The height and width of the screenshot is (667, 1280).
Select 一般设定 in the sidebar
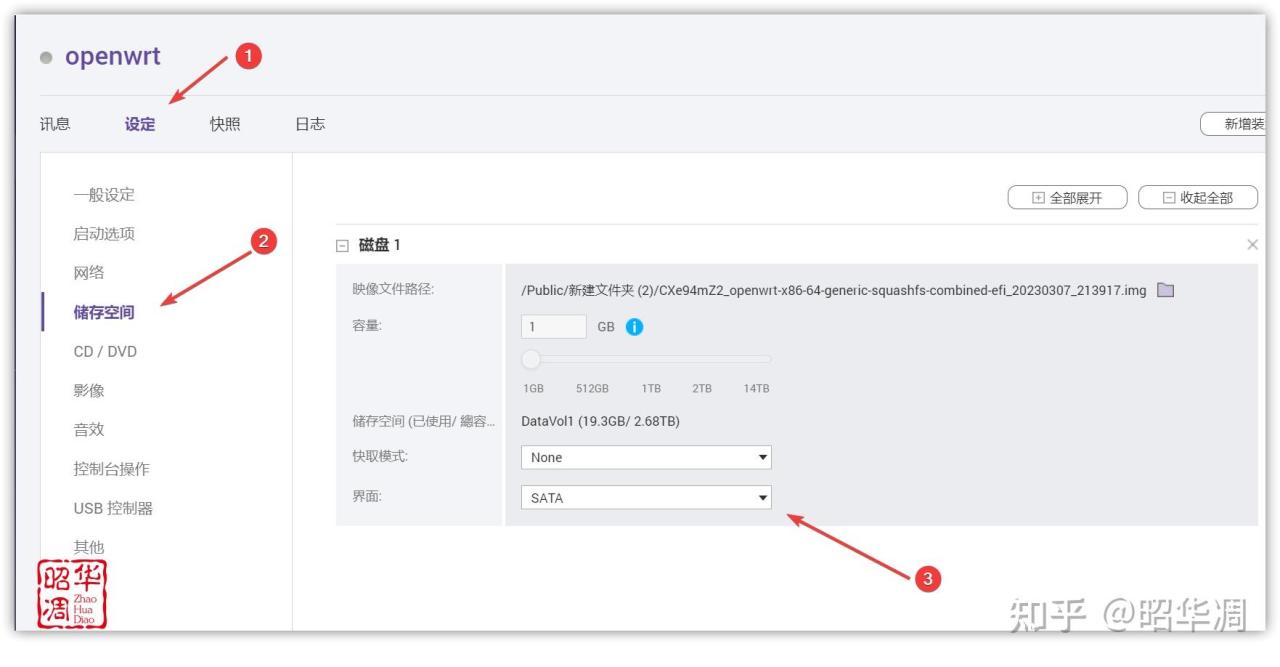[x=104, y=195]
